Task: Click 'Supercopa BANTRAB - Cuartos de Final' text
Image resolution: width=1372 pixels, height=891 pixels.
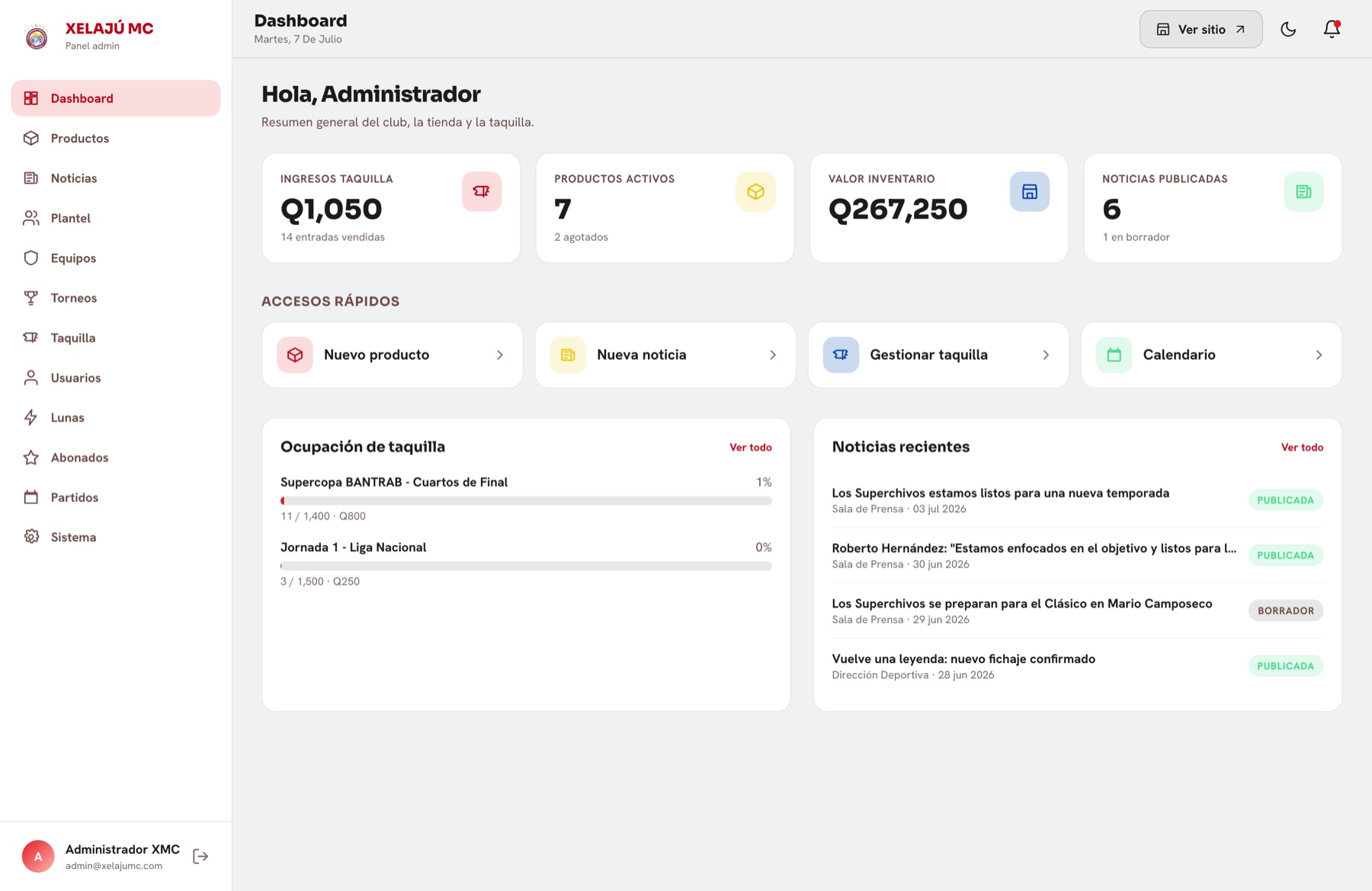Action: tap(394, 482)
